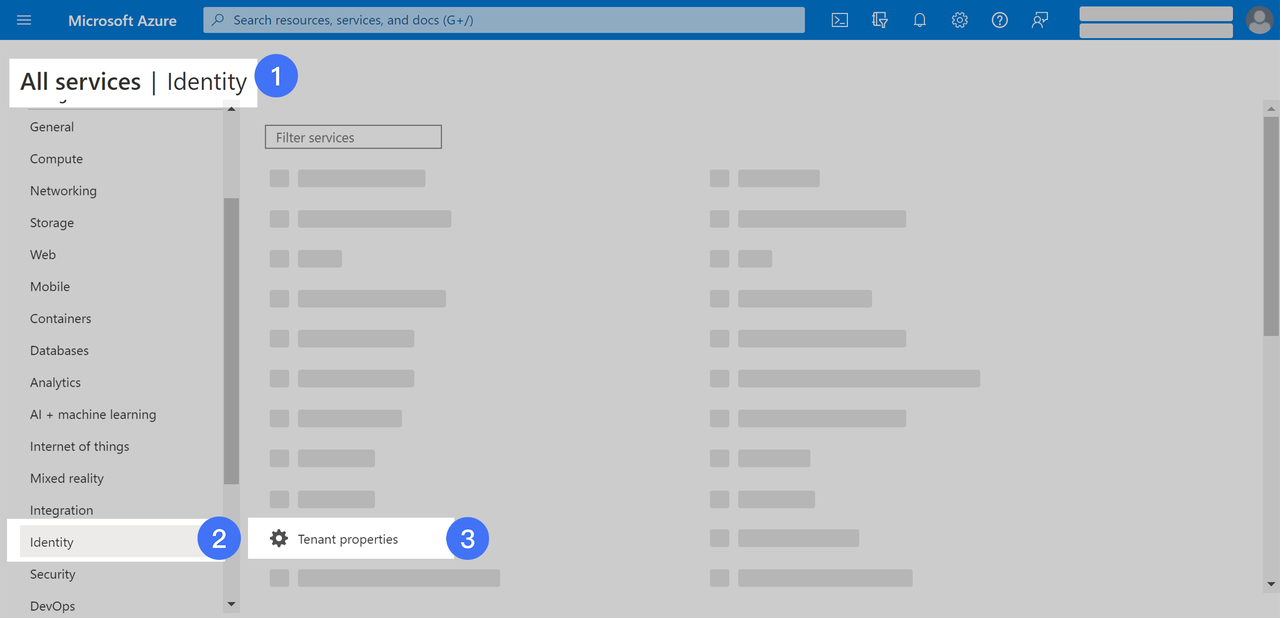Go to Microsoft Azure home link
The width and height of the screenshot is (1280, 618).
click(122, 20)
